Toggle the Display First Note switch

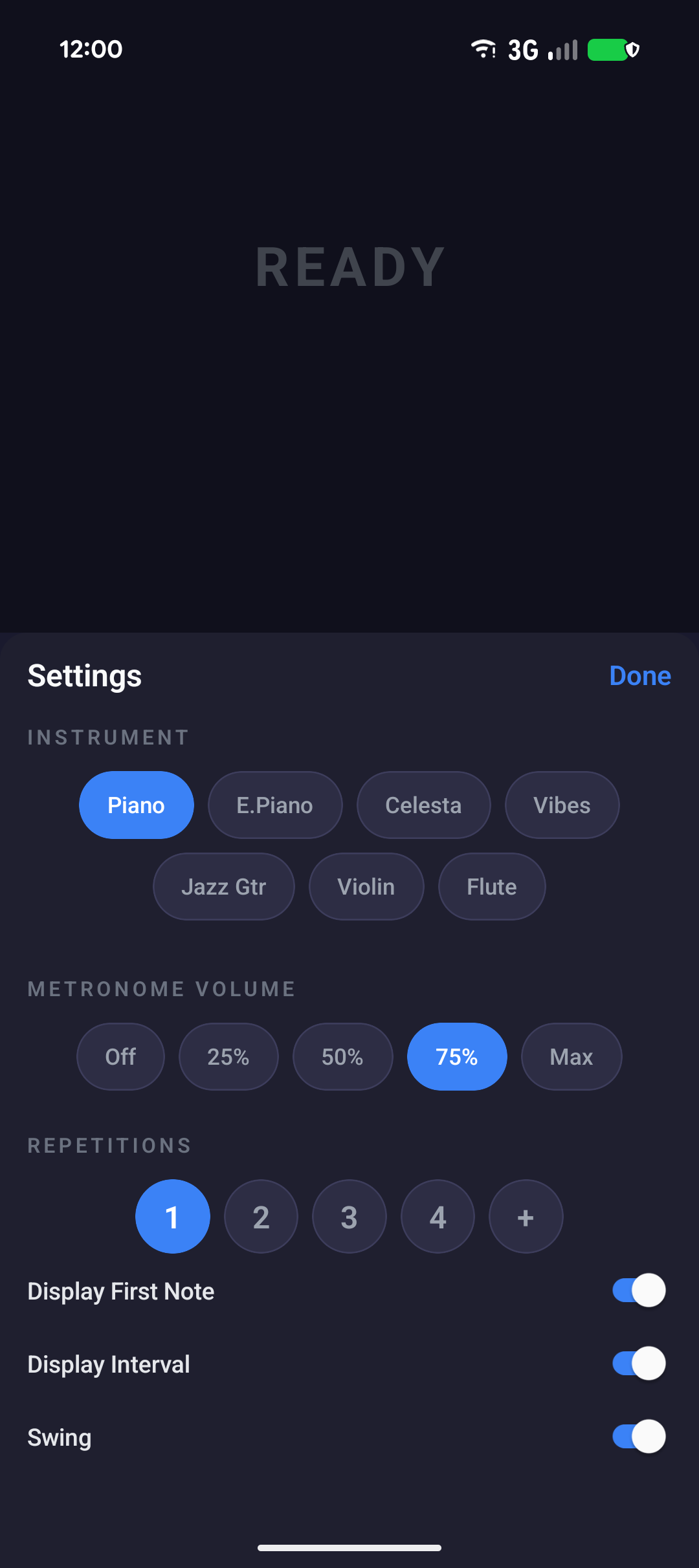[639, 1290]
